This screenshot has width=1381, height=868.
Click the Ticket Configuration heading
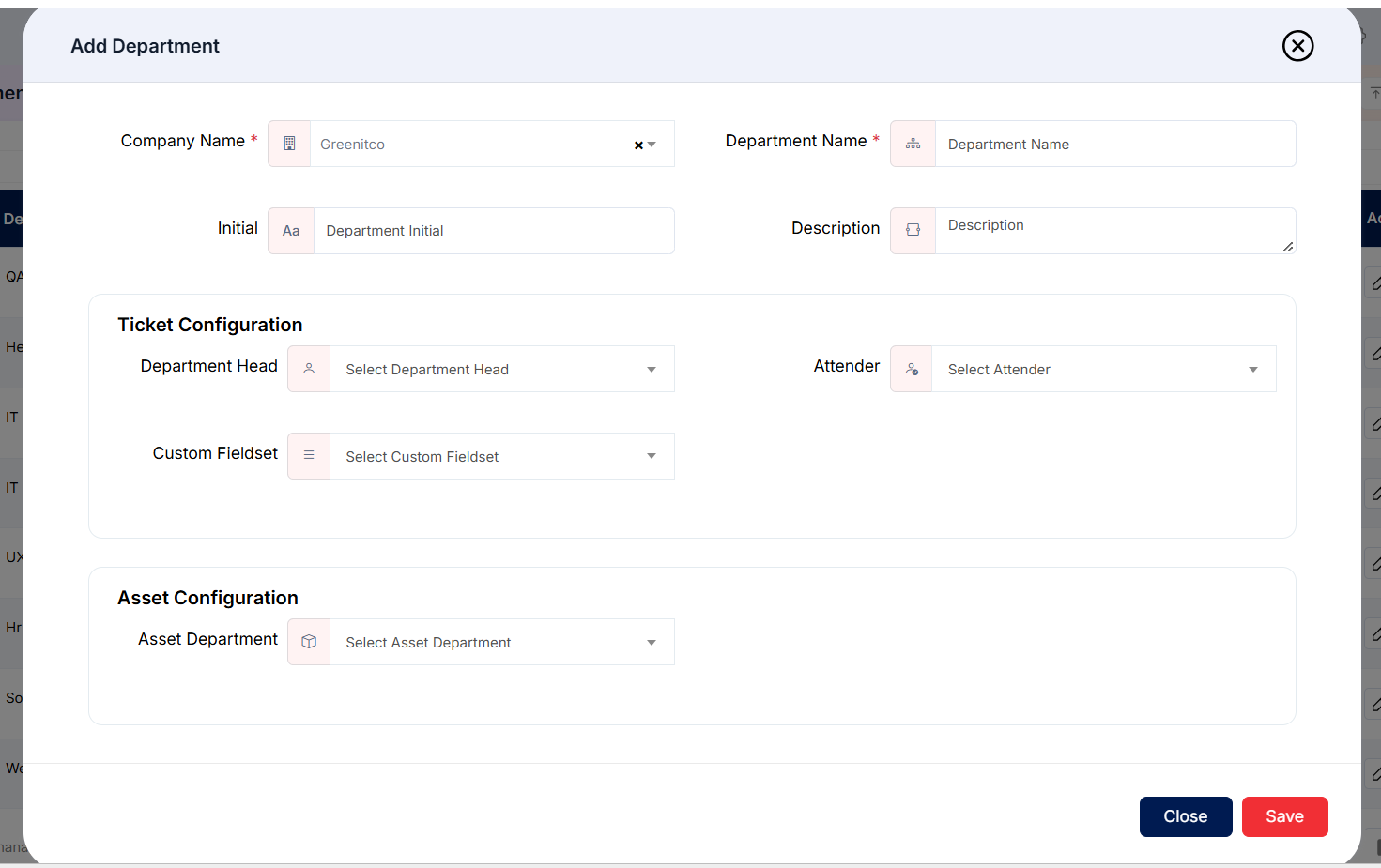(x=210, y=325)
